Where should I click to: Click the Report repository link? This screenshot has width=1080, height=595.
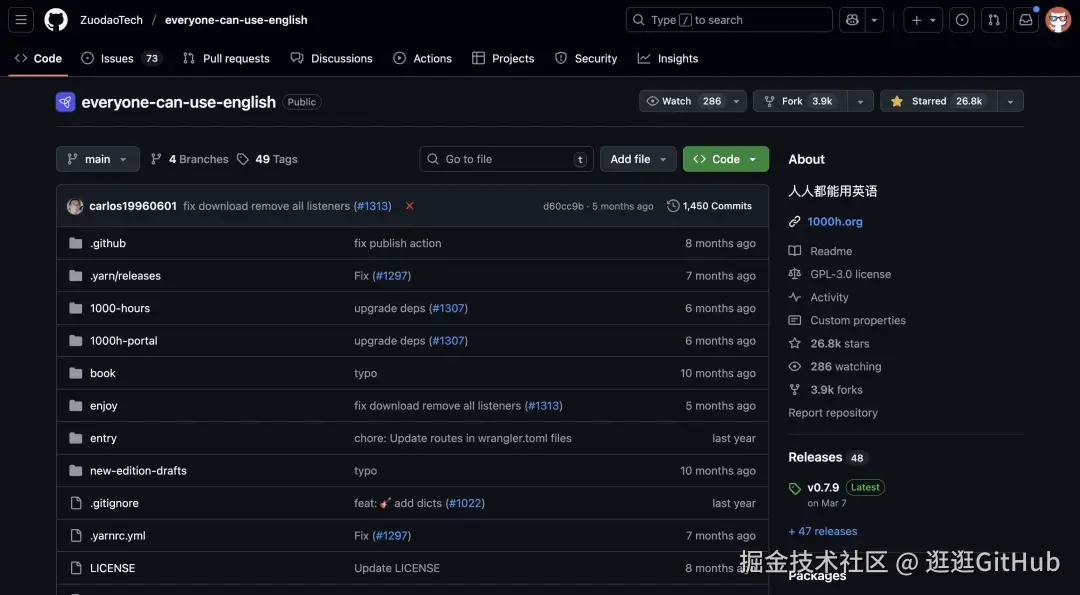(833, 413)
